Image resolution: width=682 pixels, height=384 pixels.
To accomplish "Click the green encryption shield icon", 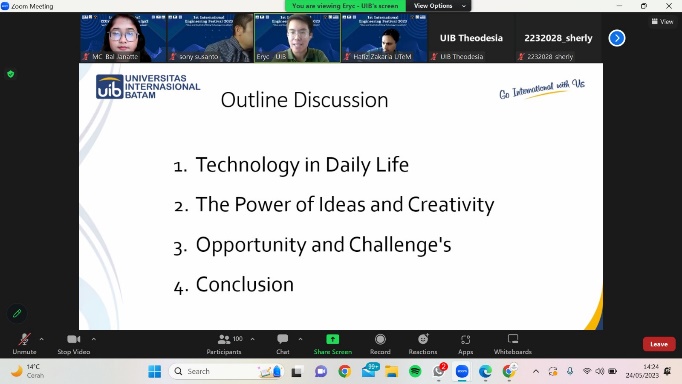I will 11,74.
